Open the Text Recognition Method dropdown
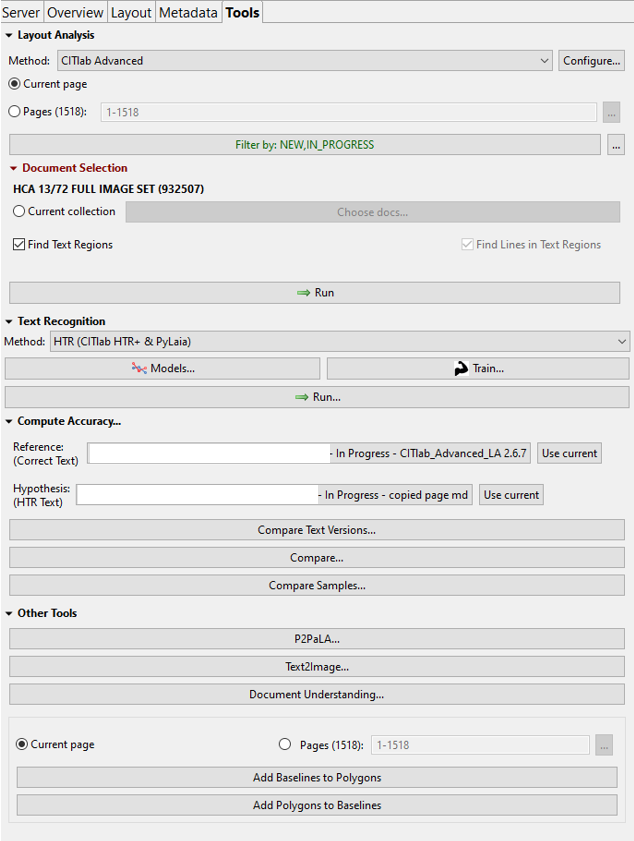The image size is (634, 841). click(x=340, y=342)
